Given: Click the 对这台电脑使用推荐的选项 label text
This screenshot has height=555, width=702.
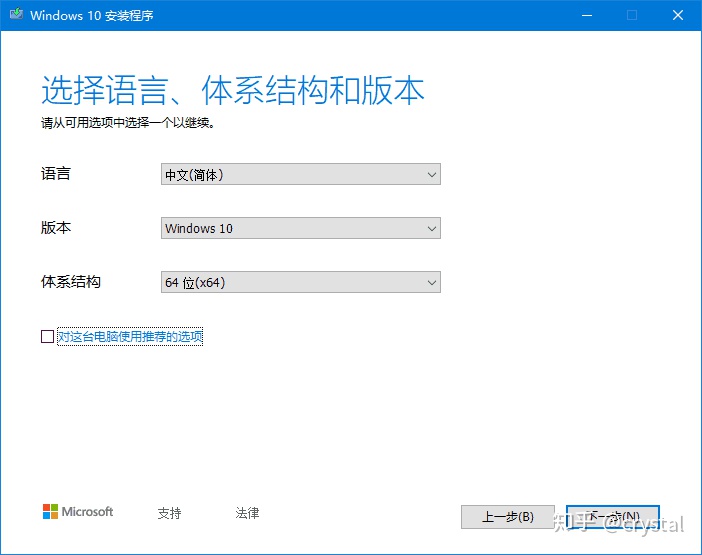Looking at the screenshot, I should point(130,336).
